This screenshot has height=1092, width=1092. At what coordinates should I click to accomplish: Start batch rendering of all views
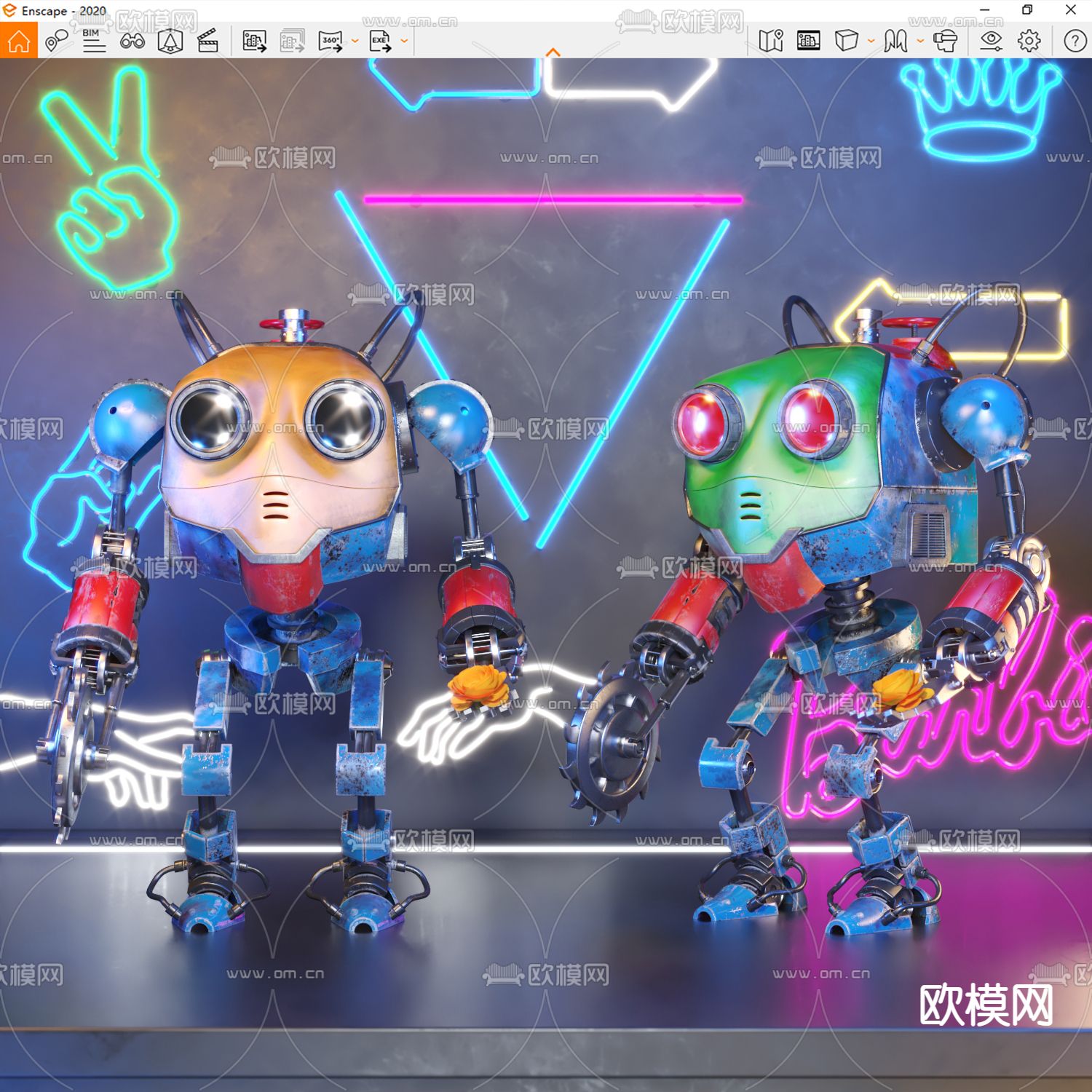(290, 42)
